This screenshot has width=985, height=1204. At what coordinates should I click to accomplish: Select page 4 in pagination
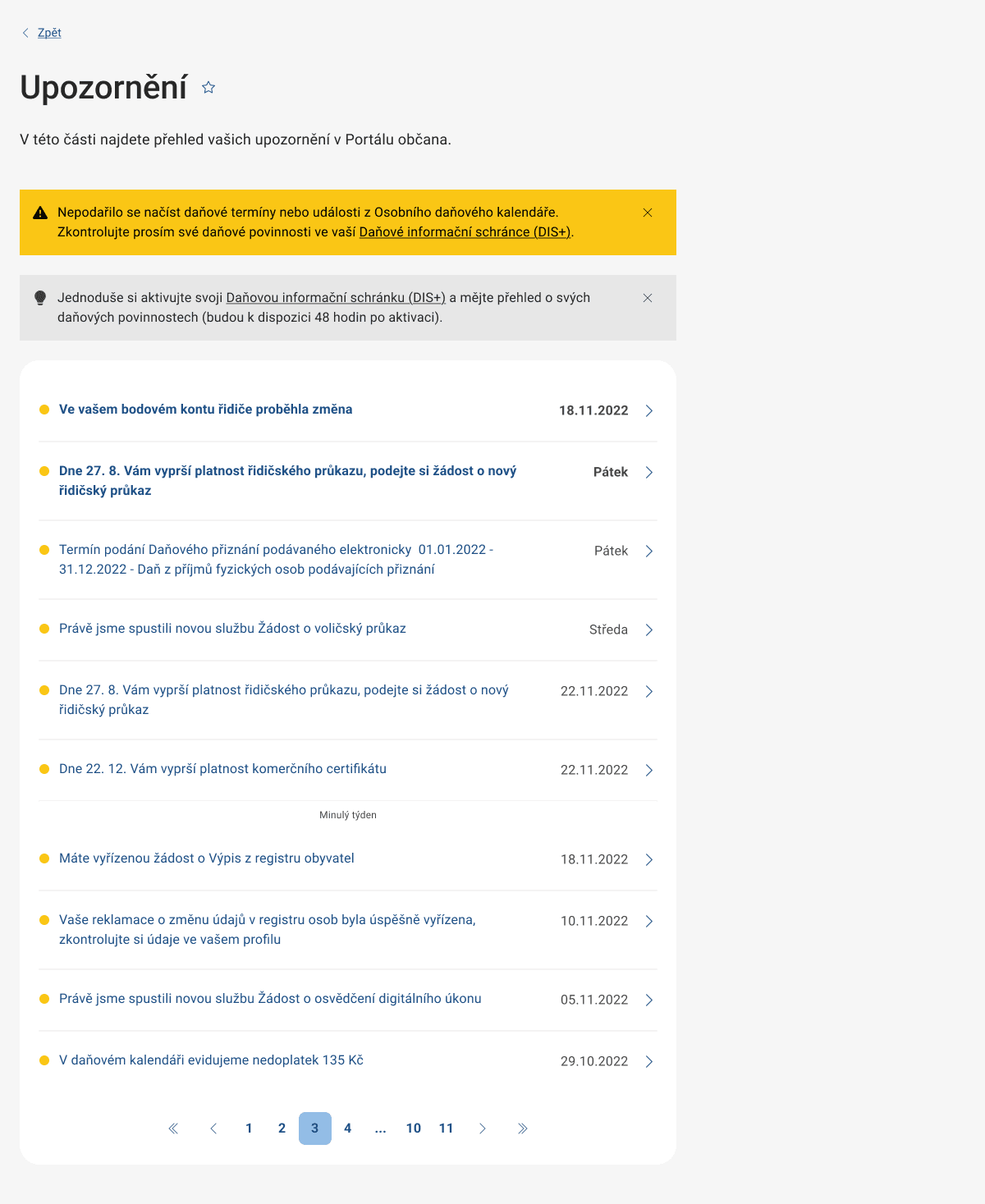(x=347, y=1128)
